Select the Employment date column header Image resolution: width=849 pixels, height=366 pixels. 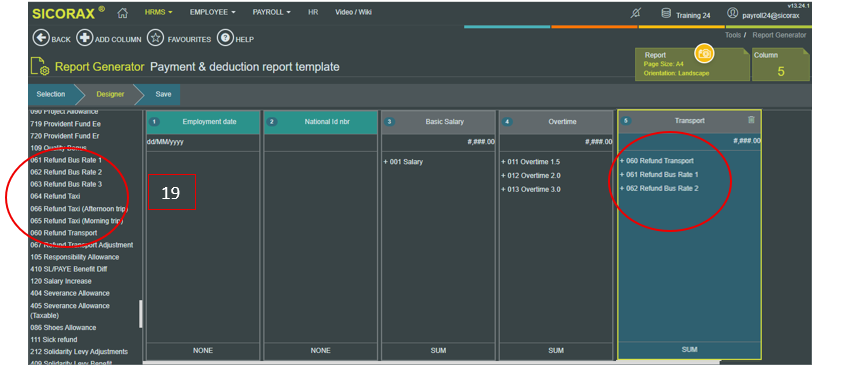pos(203,122)
